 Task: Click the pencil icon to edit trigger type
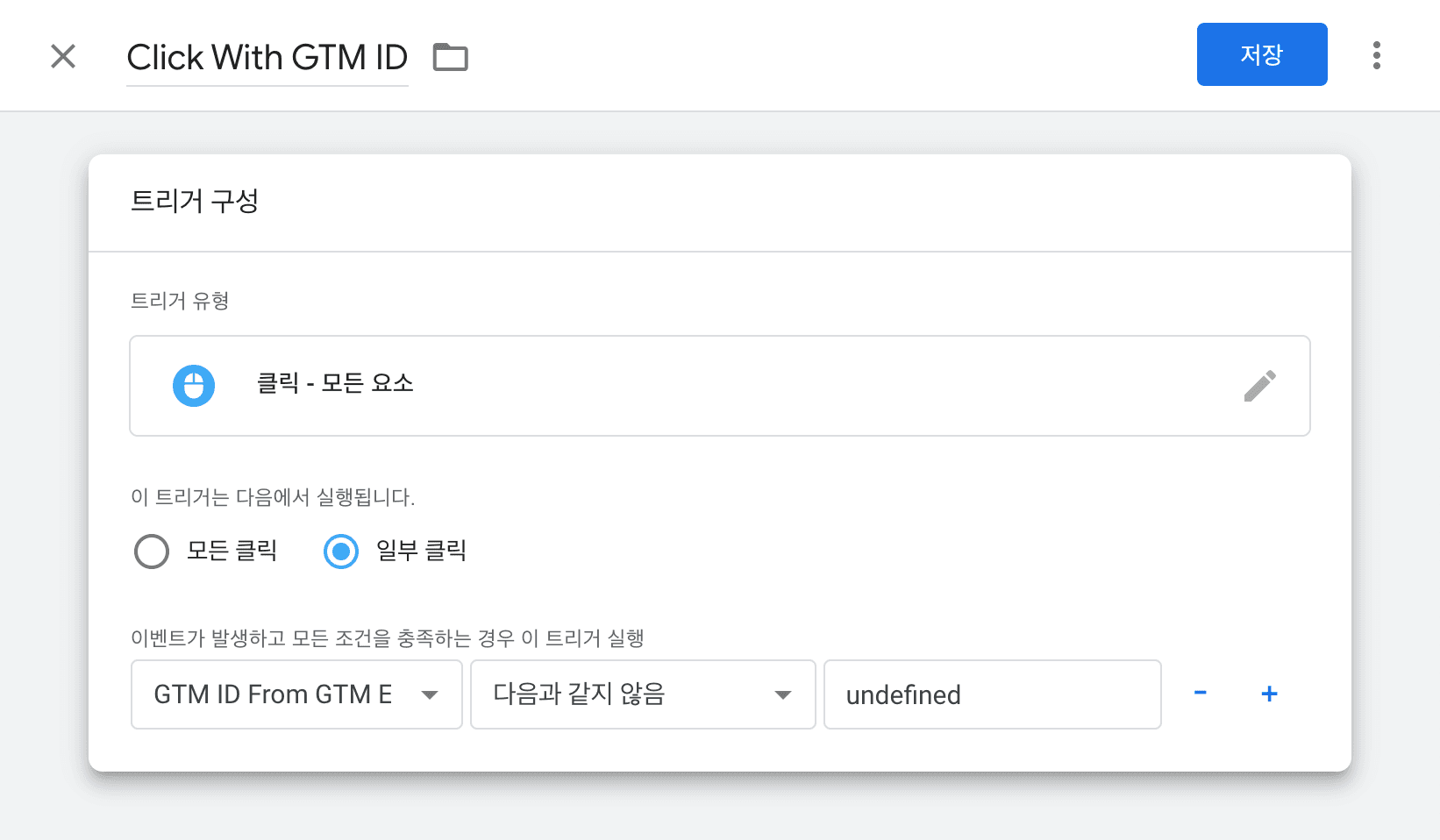[1260, 386]
